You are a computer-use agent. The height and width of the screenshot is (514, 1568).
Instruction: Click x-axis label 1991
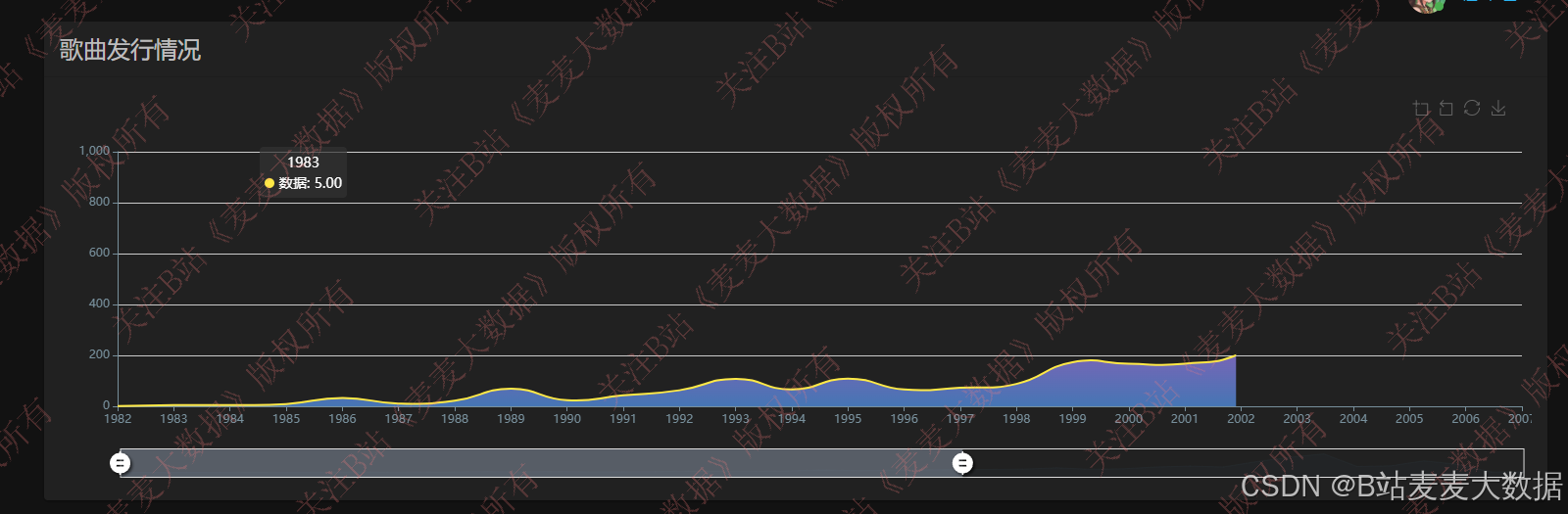(623, 418)
